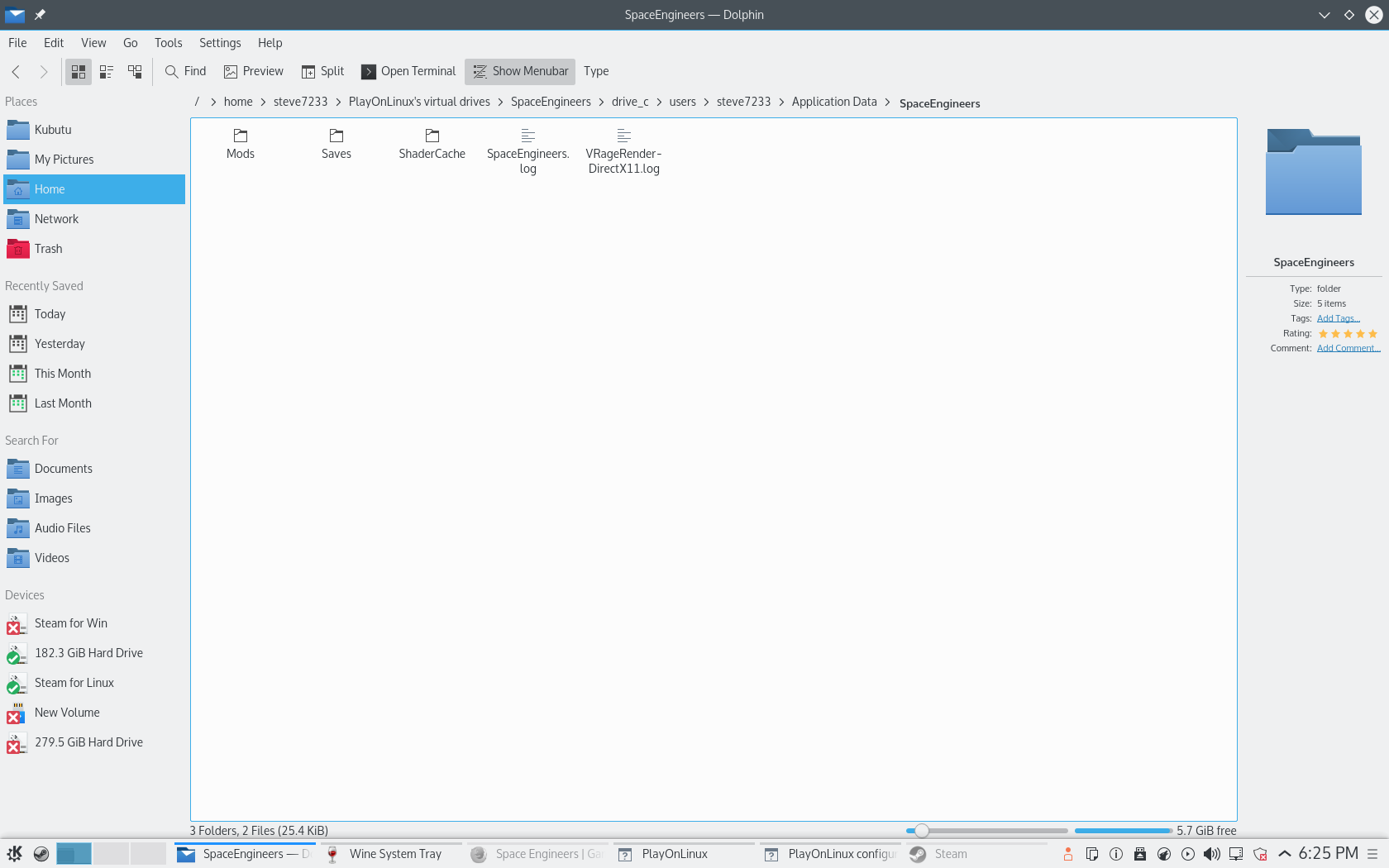Click drive_c in the breadcrumb path

pyautogui.click(x=630, y=102)
